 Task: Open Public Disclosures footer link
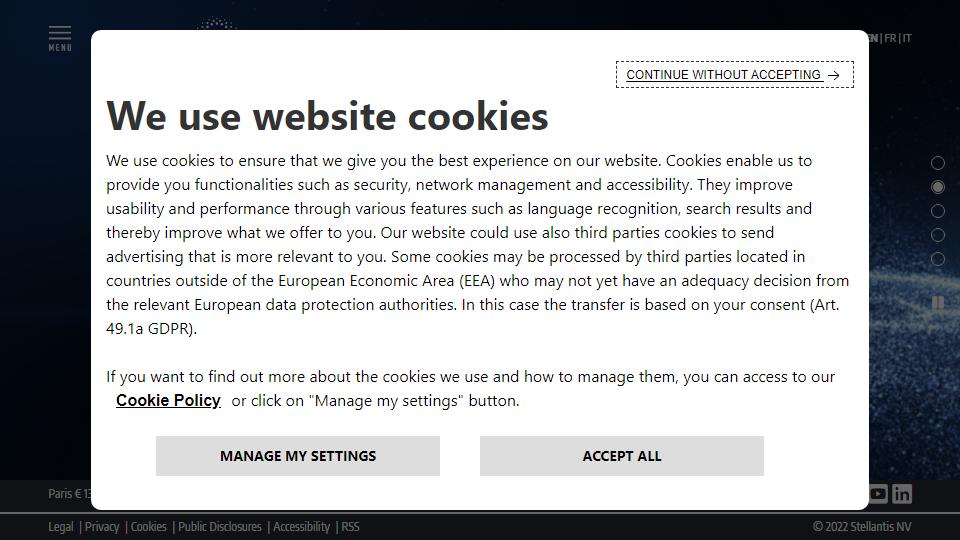(220, 527)
